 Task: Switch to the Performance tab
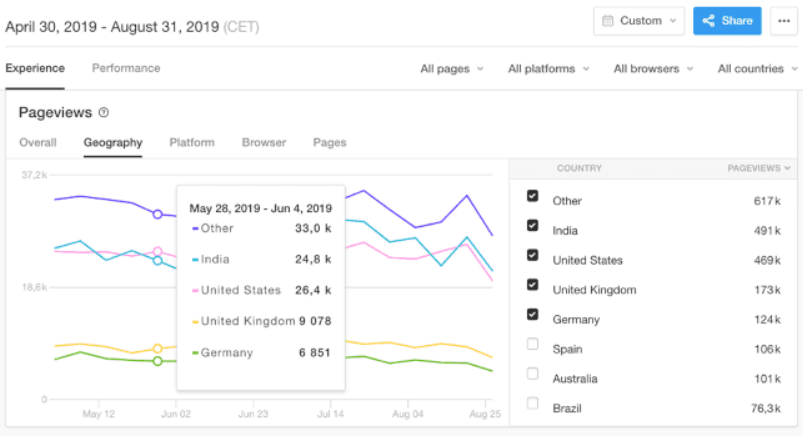pyautogui.click(x=126, y=68)
